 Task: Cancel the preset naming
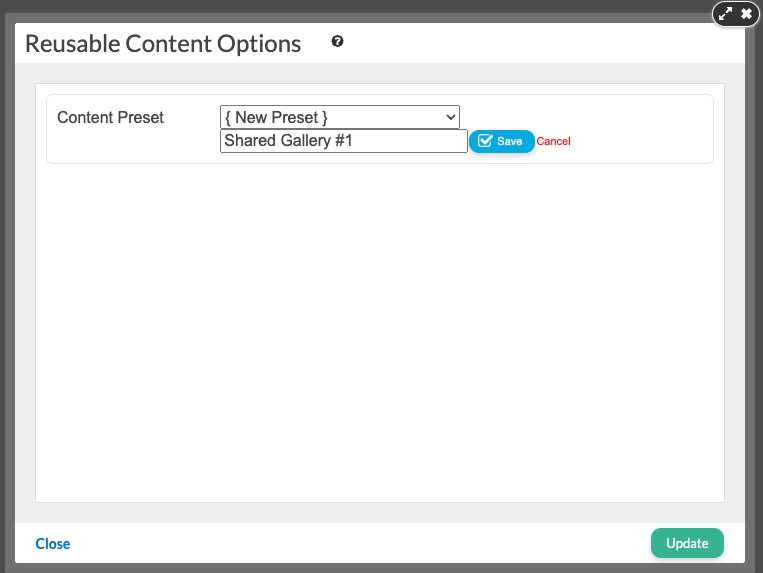pyautogui.click(x=553, y=141)
